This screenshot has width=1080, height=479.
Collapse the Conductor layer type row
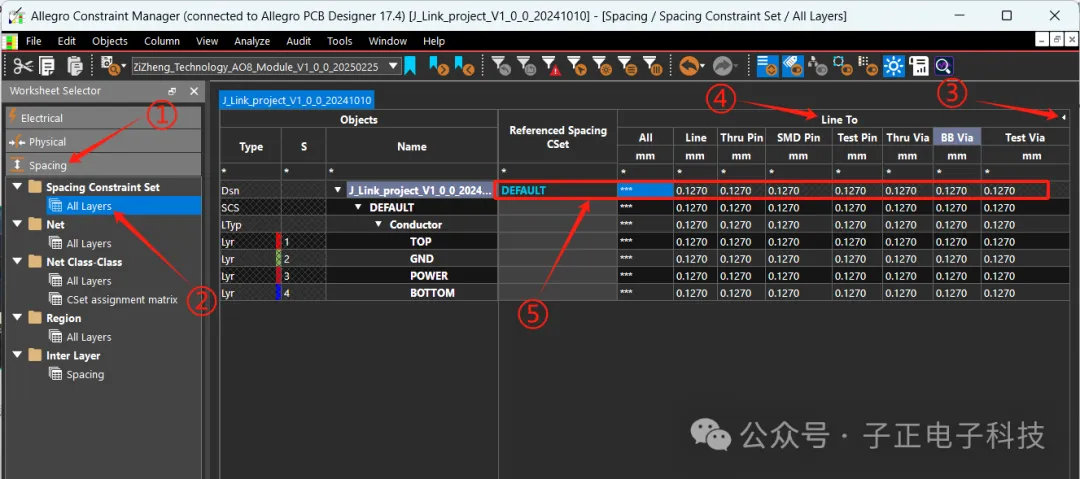click(379, 225)
